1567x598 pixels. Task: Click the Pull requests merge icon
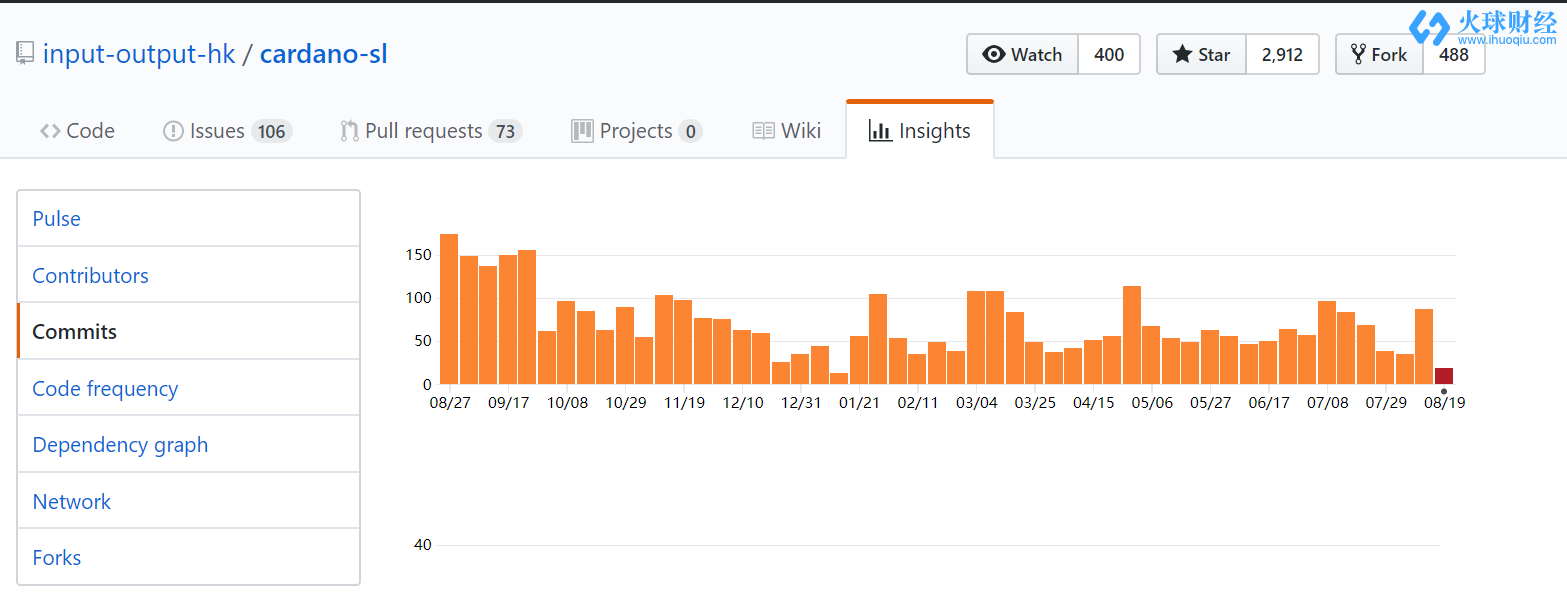349,131
